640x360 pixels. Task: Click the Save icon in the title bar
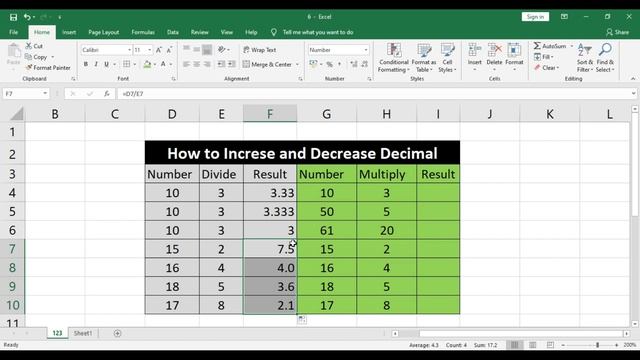pyautogui.click(x=13, y=17)
